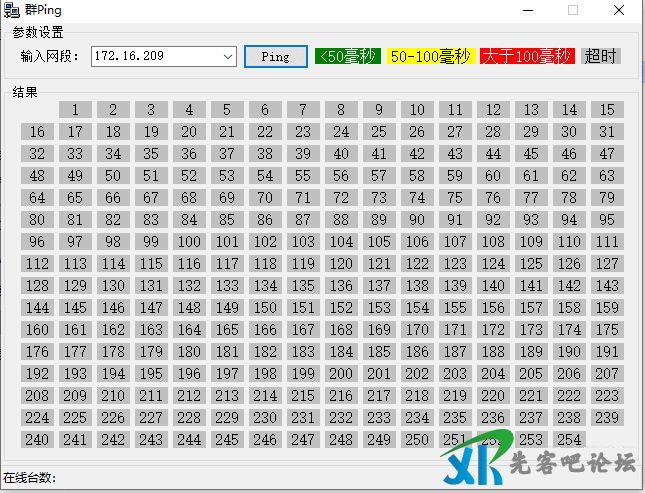Click the red over 100 ms legend swatch
Image resolution: width=645 pixels, height=493 pixels.
point(527,56)
